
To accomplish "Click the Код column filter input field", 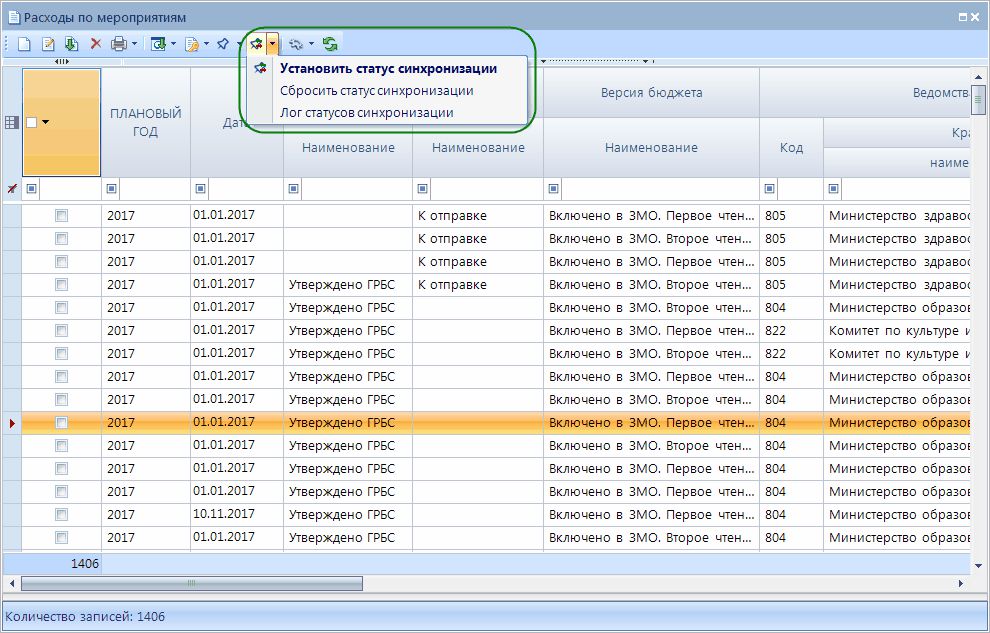I will (798, 189).
